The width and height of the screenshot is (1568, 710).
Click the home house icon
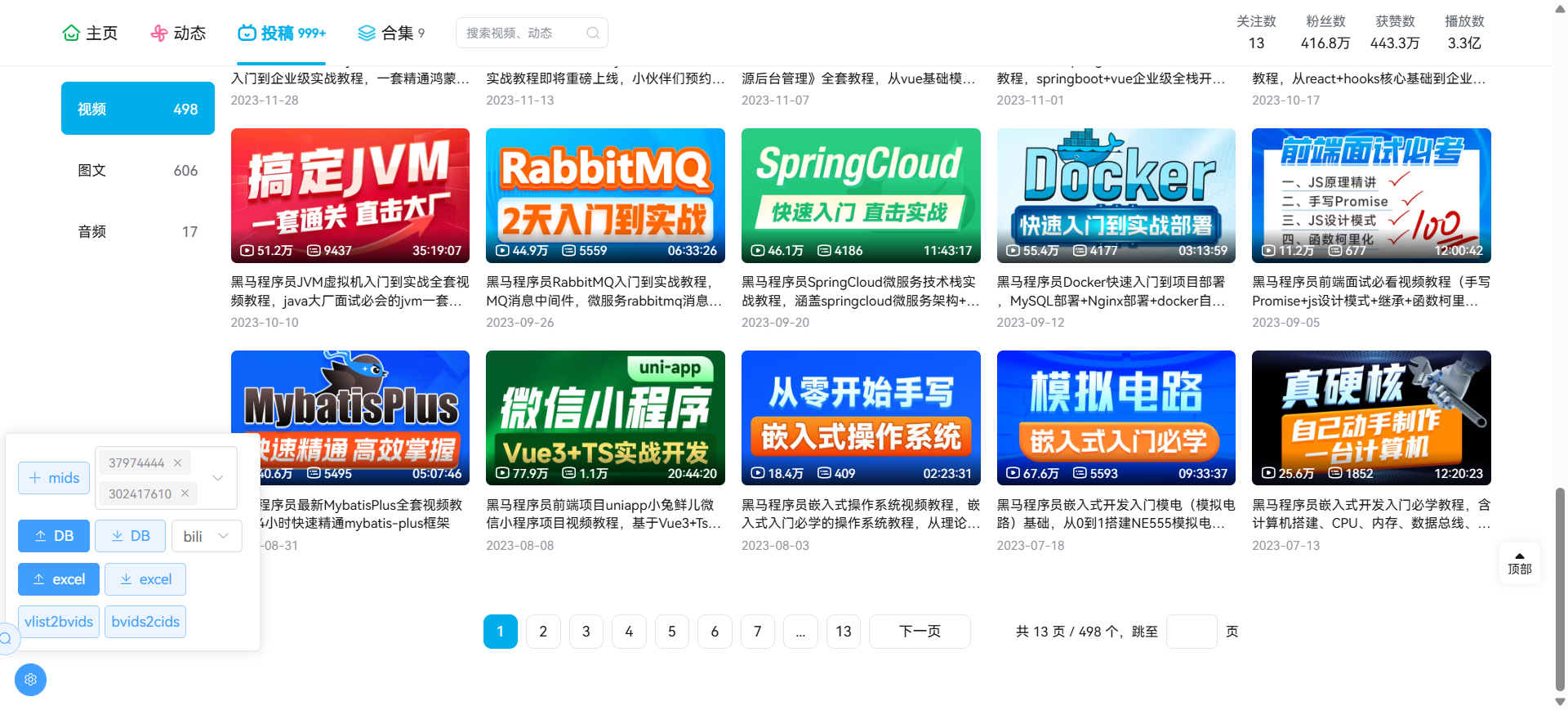point(71,33)
